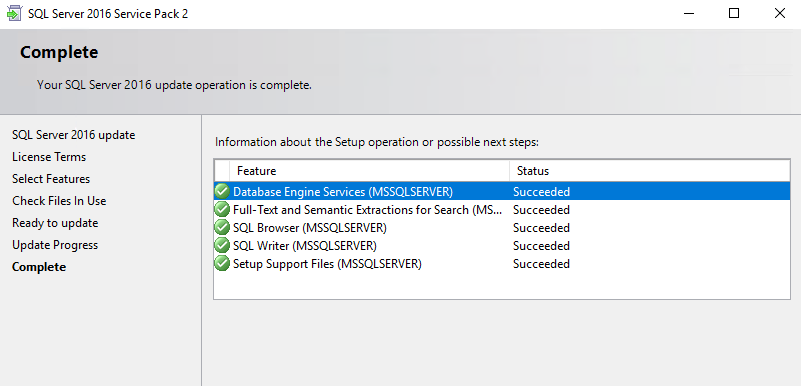801x386 pixels.
Task: Click Succeeded status for SQL Writer
Action: pyautogui.click(x=541, y=246)
